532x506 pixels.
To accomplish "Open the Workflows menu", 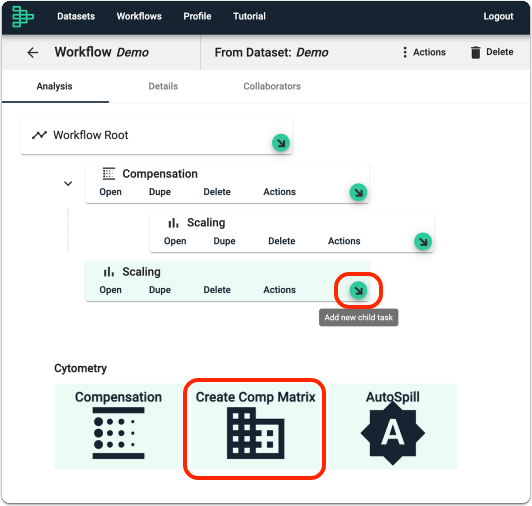I will pos(139,16).
